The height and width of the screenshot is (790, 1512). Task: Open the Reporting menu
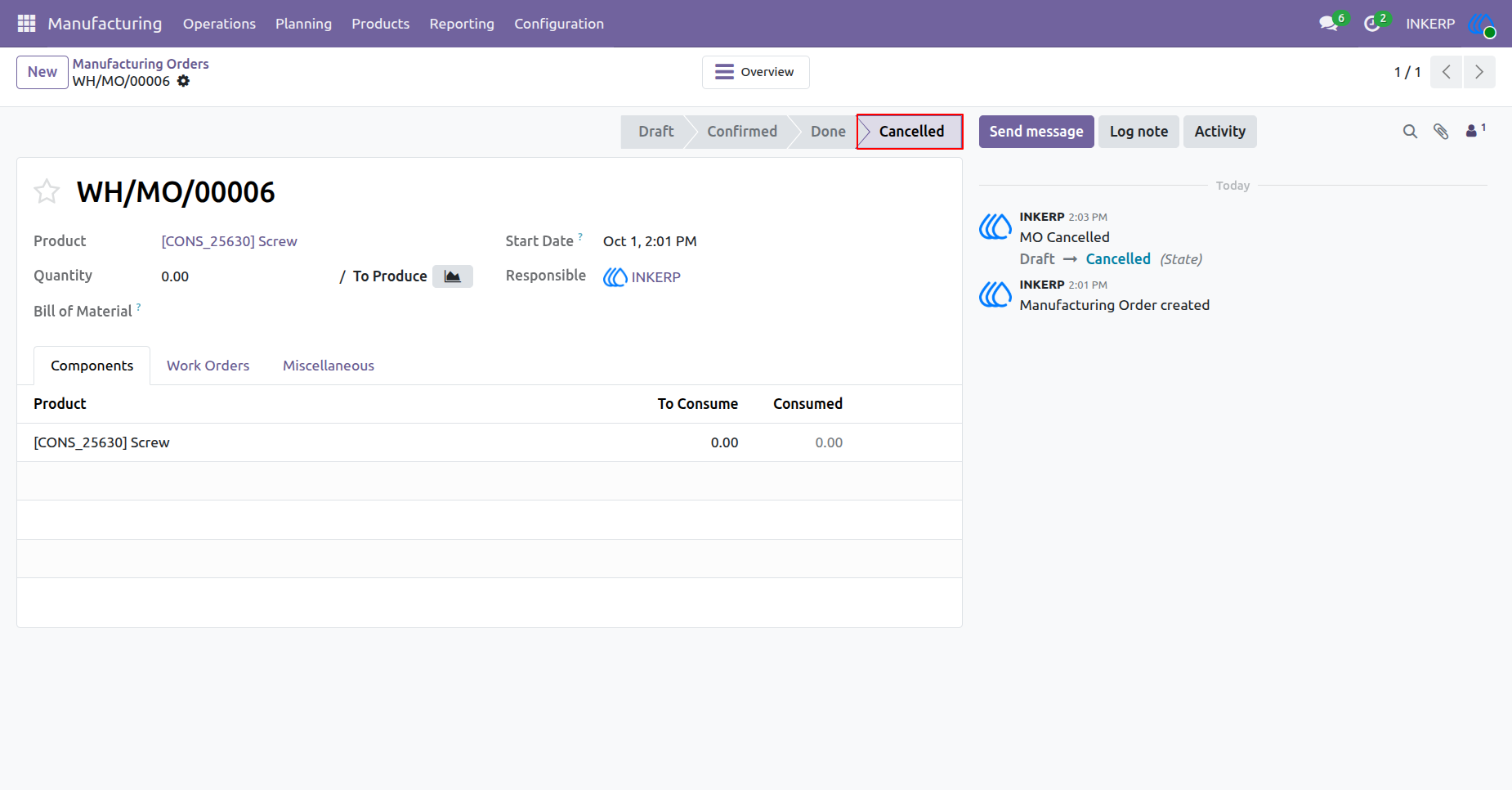click(462, 24)
